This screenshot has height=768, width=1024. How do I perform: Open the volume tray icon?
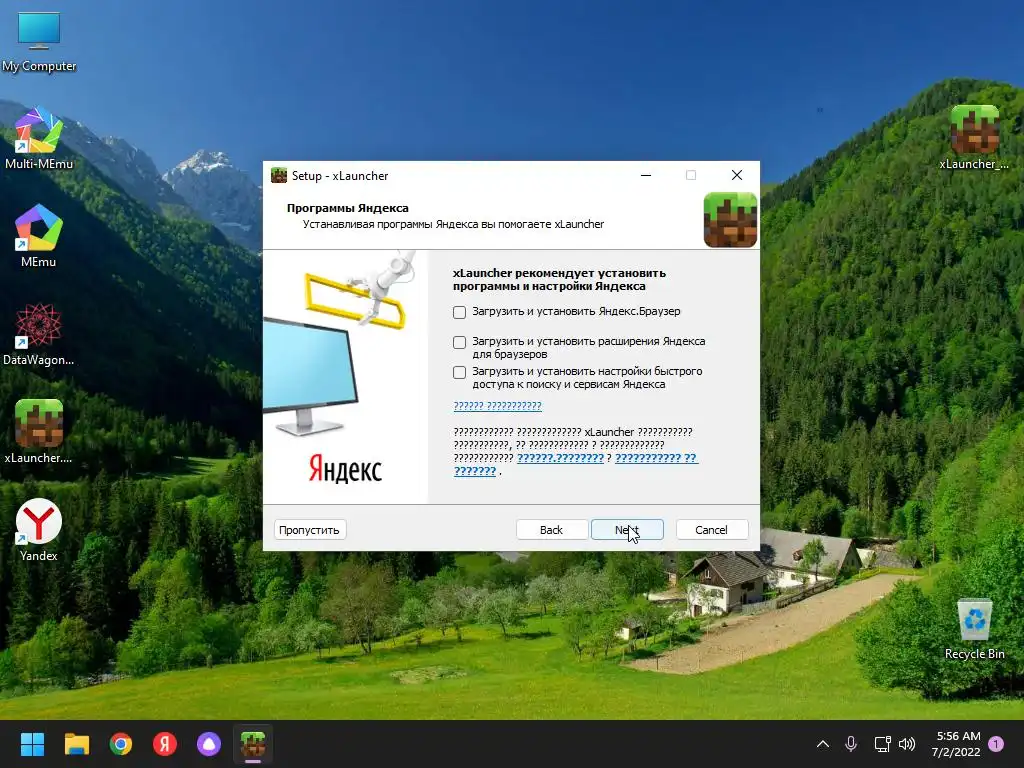907,744
